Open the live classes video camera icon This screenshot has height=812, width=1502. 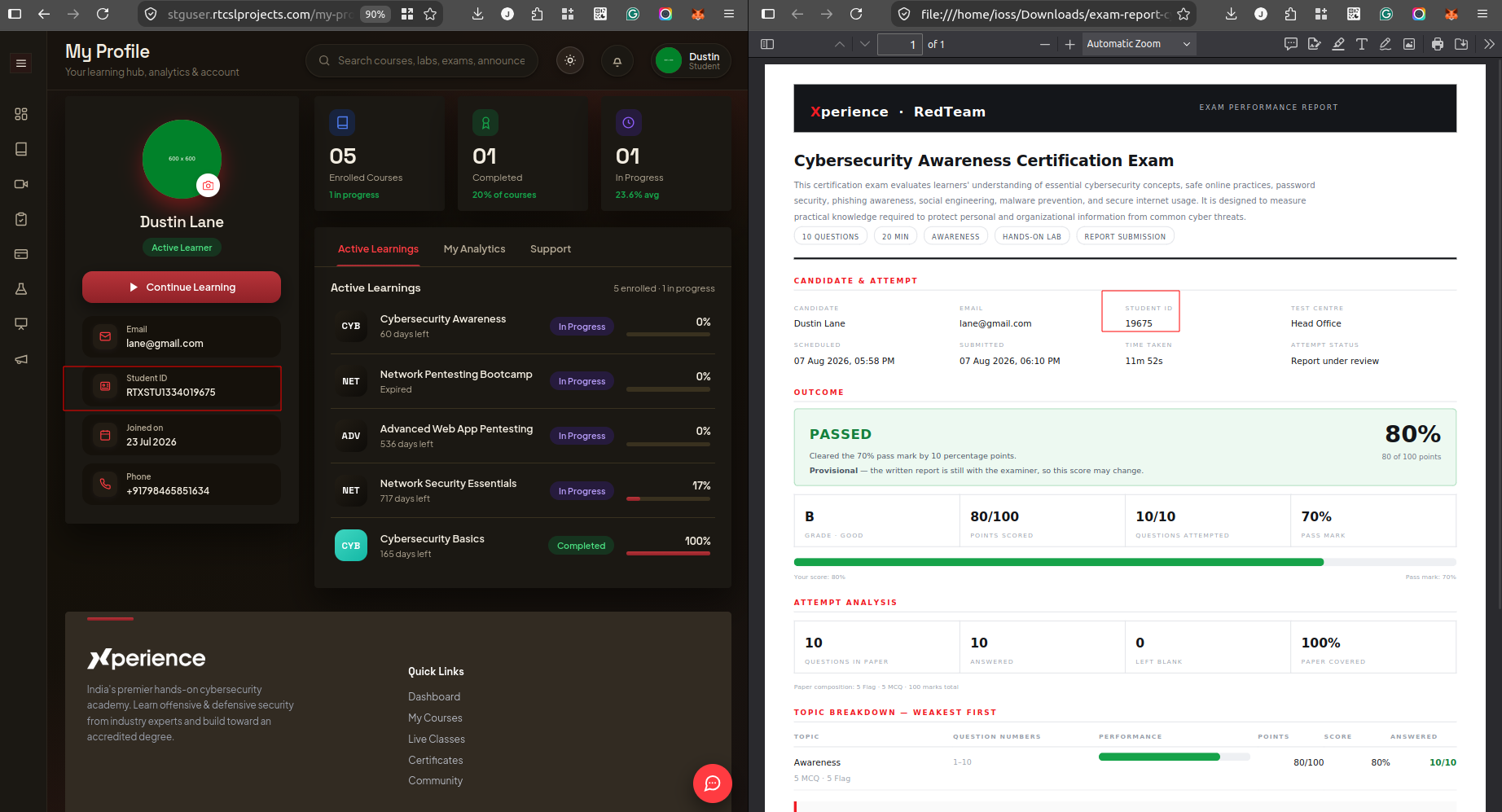[21, 184]
